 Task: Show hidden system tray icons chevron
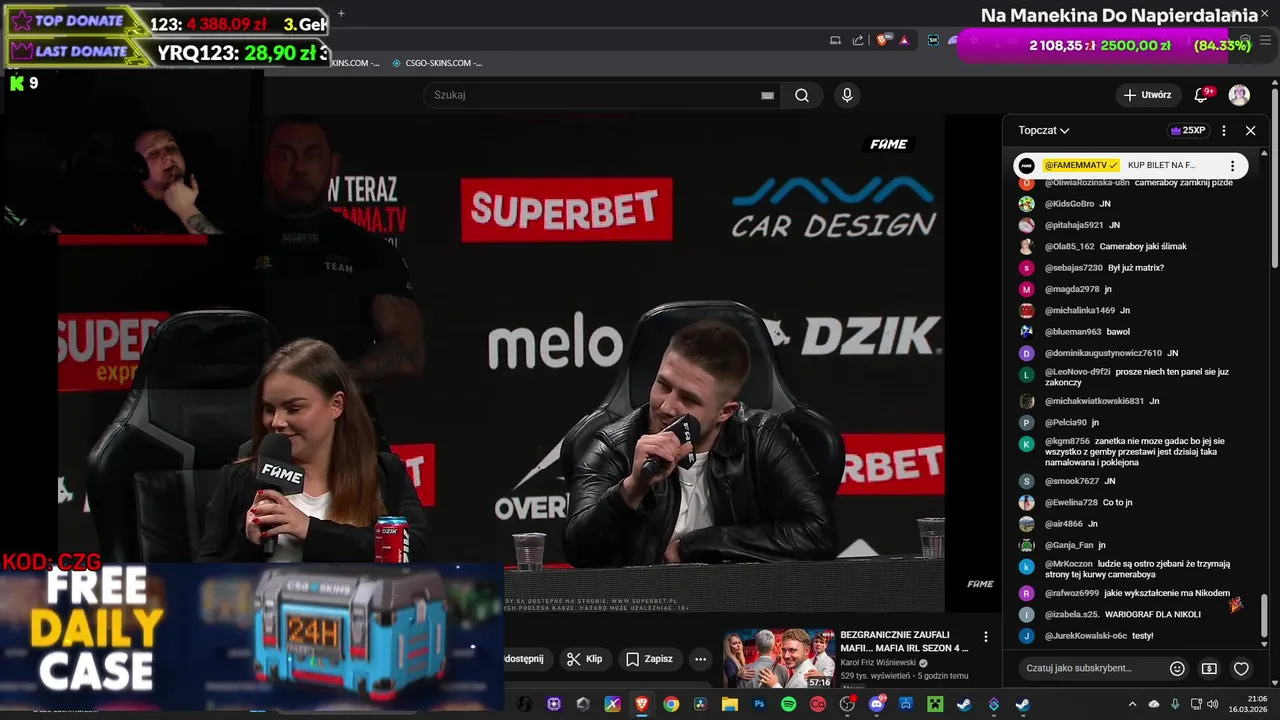tap(1133, 704)
